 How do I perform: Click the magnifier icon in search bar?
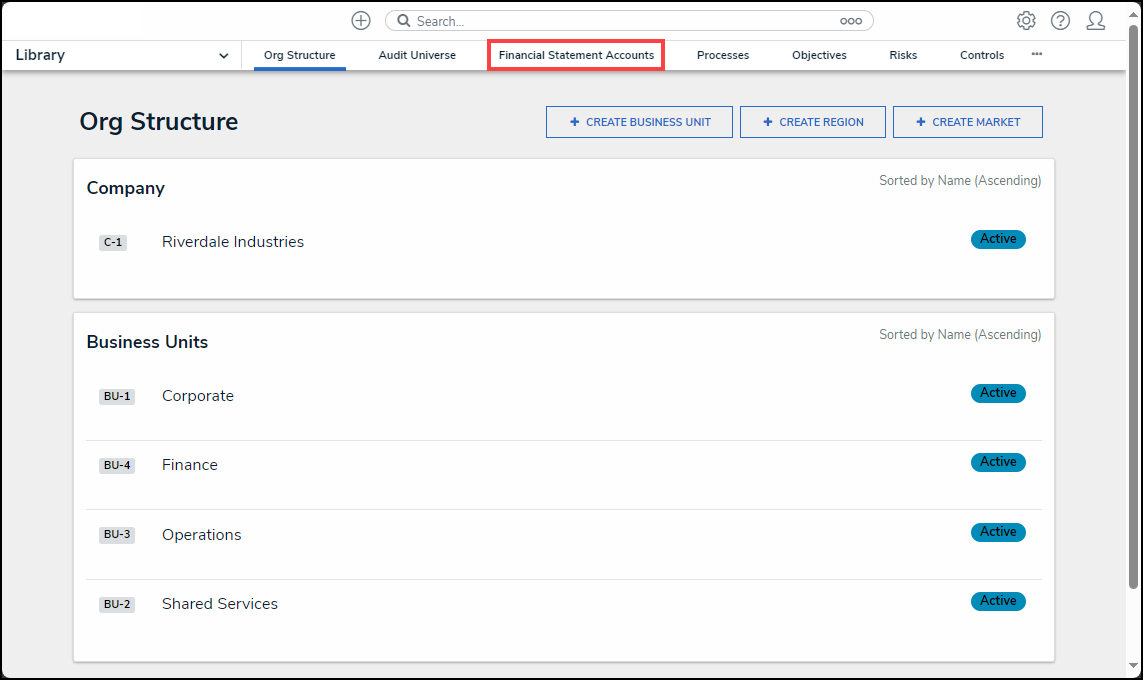pyautogui.click(x=404, y=21)
